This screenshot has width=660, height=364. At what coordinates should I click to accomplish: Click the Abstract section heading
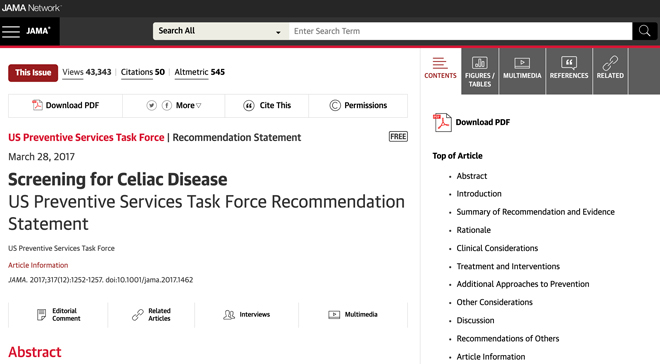pos(35,352)
